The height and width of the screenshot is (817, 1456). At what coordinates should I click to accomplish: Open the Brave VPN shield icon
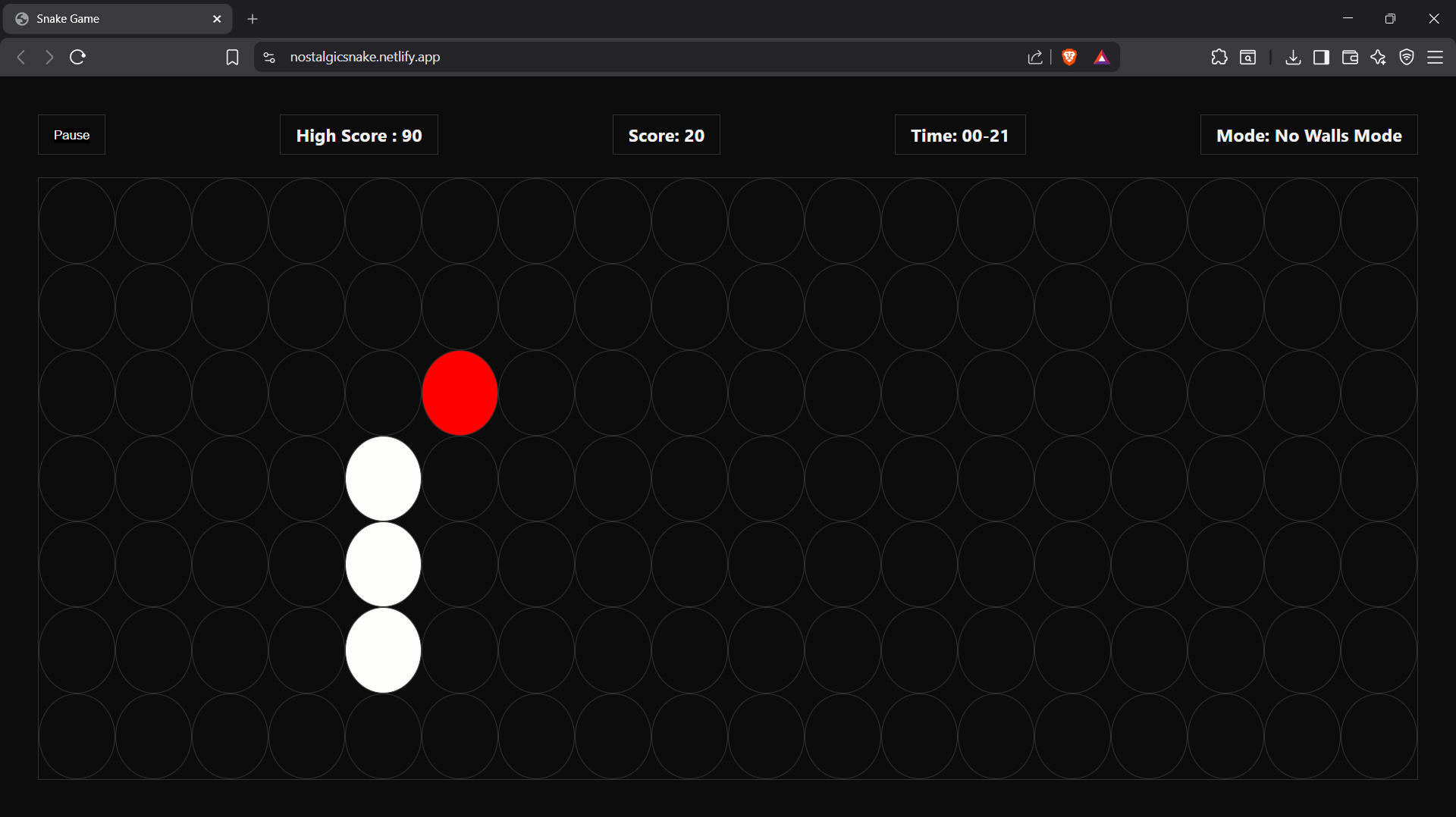tap(1407, 57)
